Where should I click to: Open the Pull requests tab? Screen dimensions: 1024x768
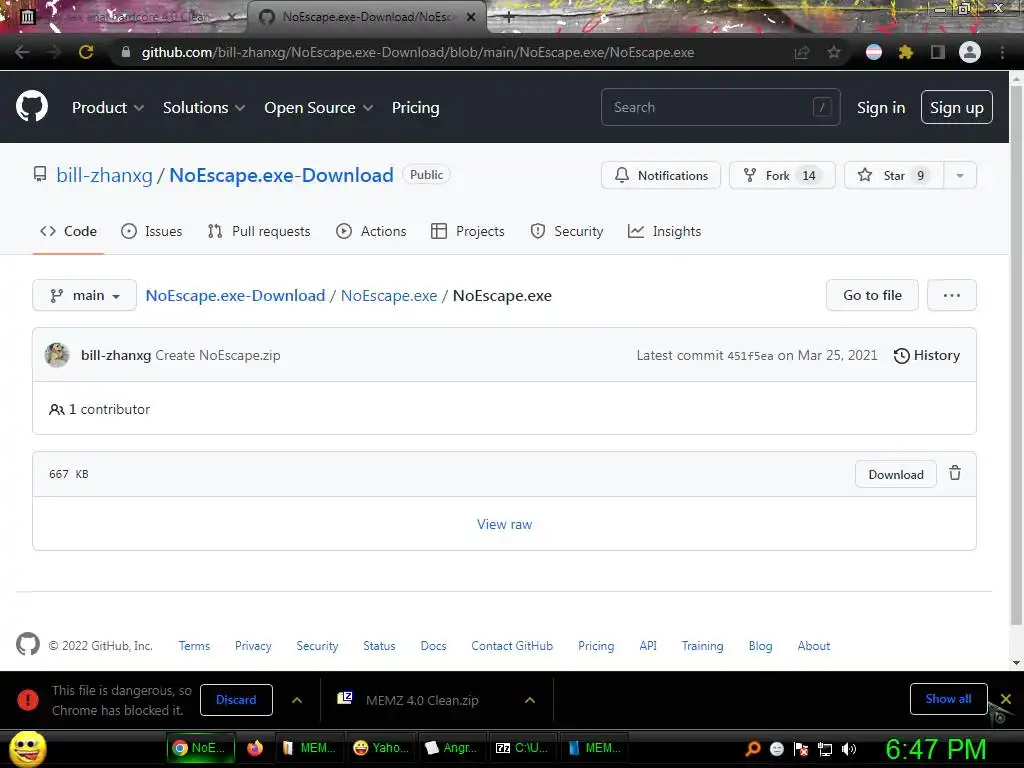pos(259,231)
